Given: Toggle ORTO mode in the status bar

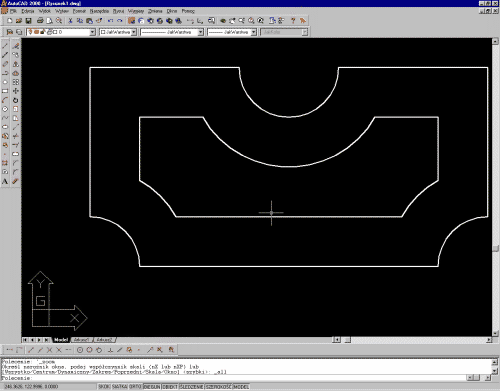Looking at the screenshot, I should click(x=135, y=387).
